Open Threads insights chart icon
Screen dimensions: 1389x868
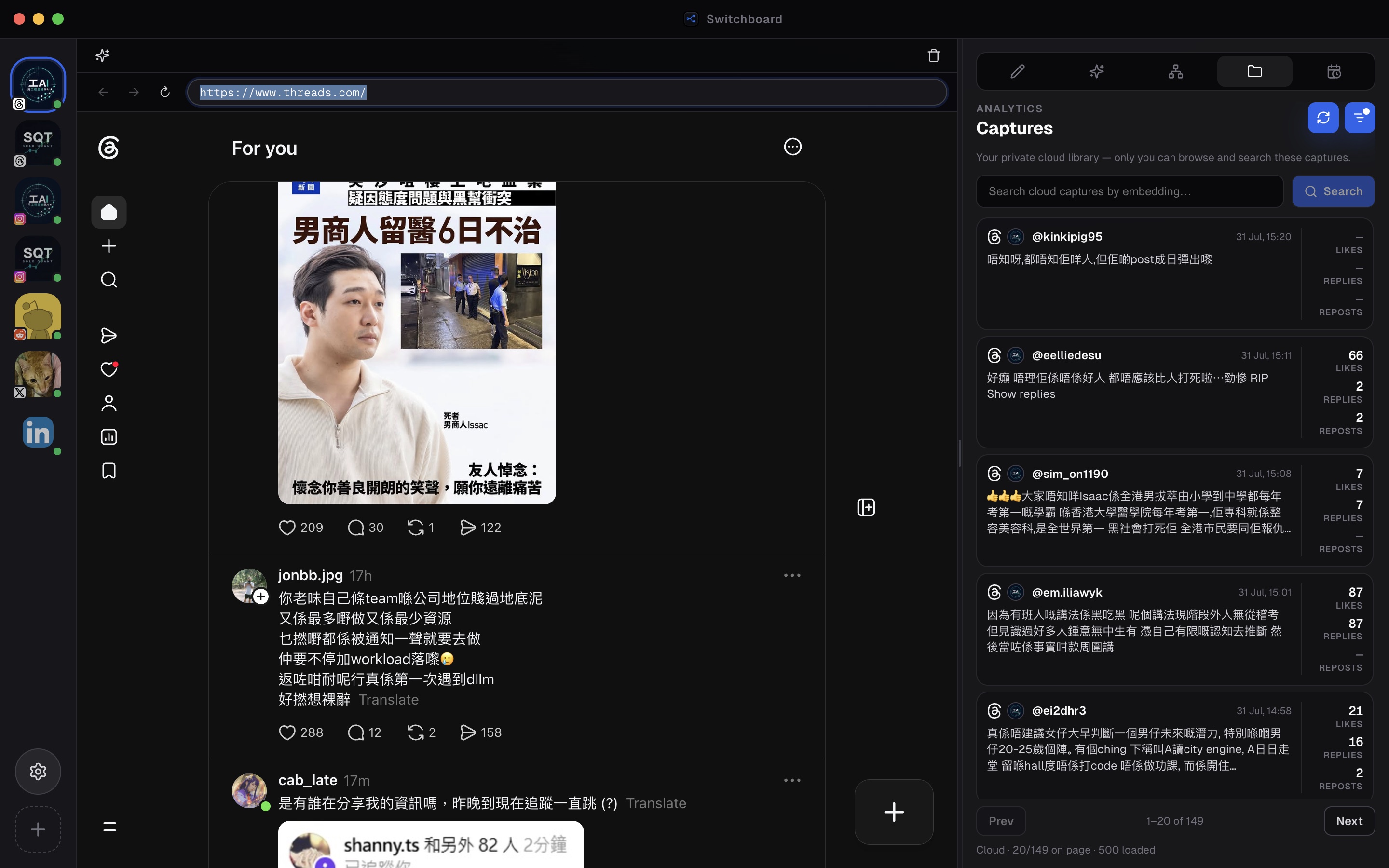(x=109, y=437)
